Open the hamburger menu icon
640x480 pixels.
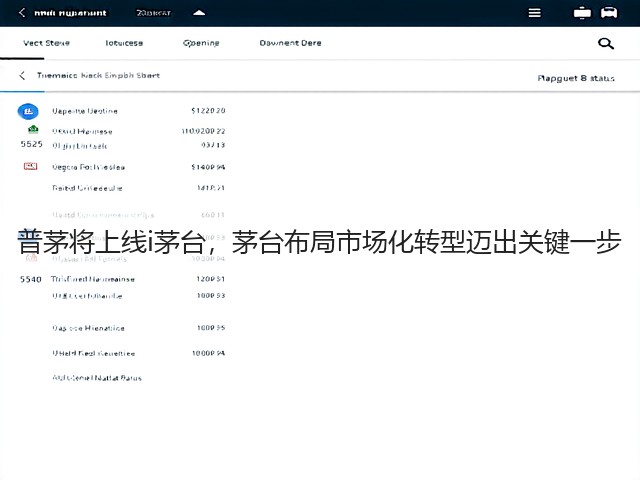(534, 13)
